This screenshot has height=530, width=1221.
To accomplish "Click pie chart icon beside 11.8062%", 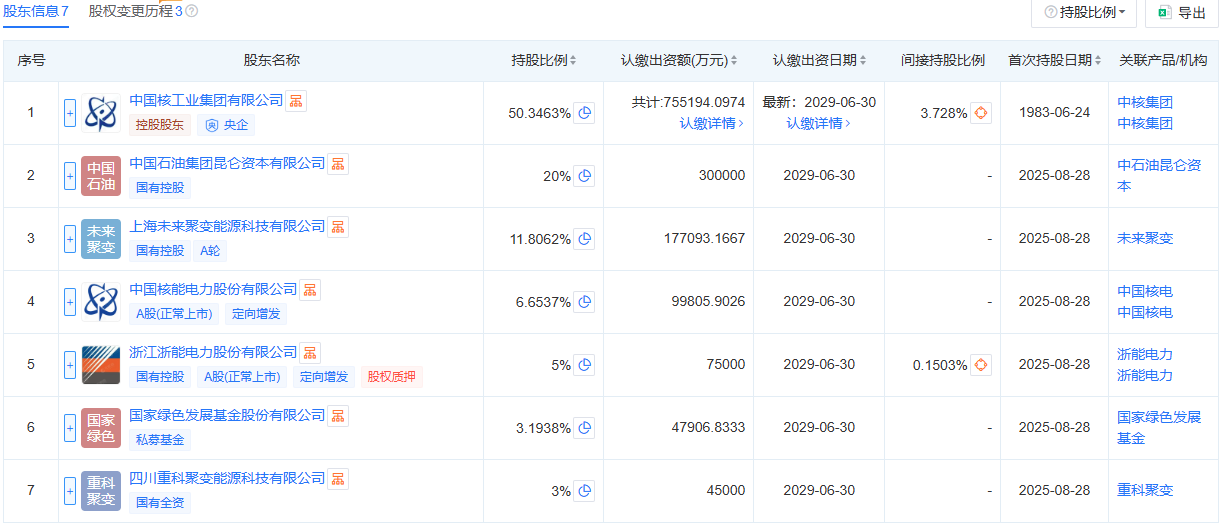I will (585, 239).
